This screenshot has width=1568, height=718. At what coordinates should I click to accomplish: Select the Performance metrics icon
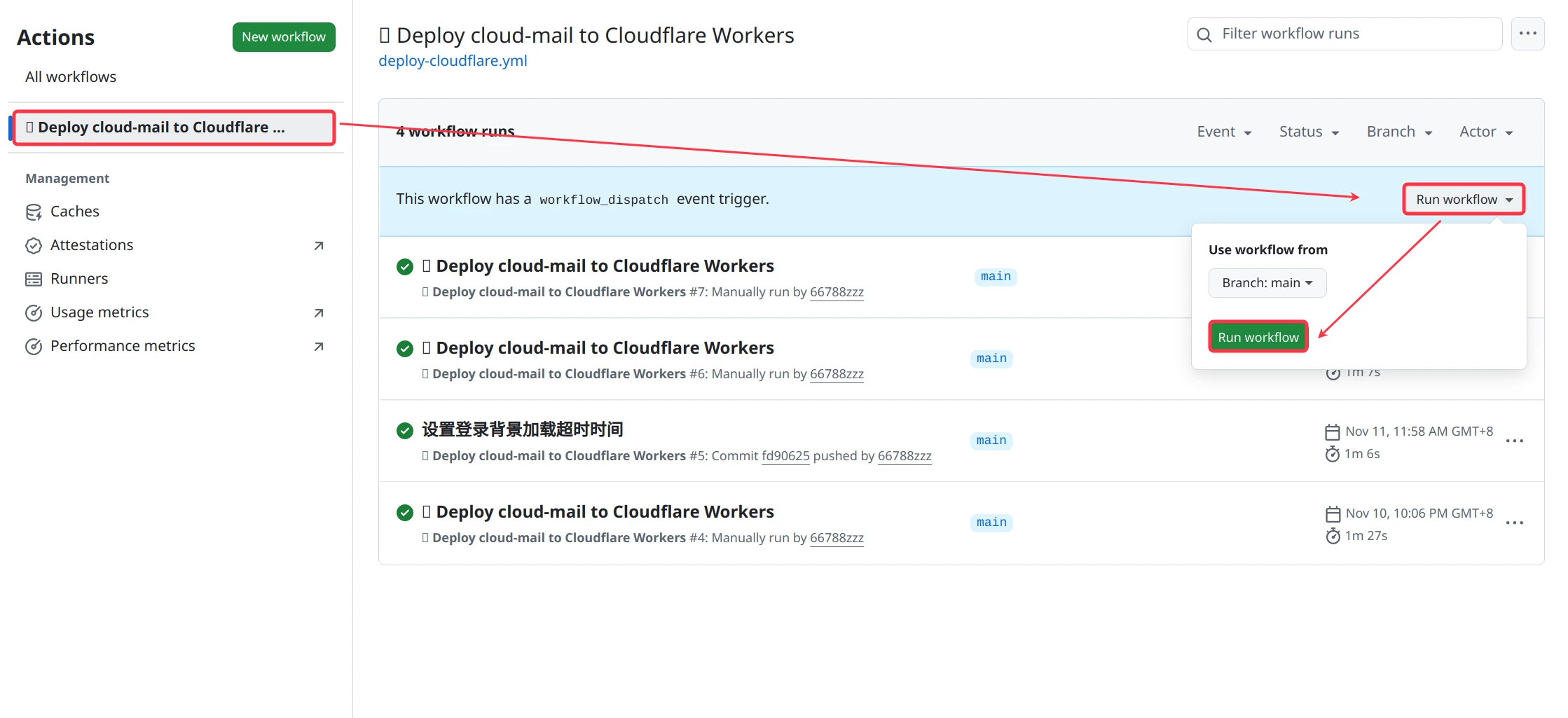point(34,345)
